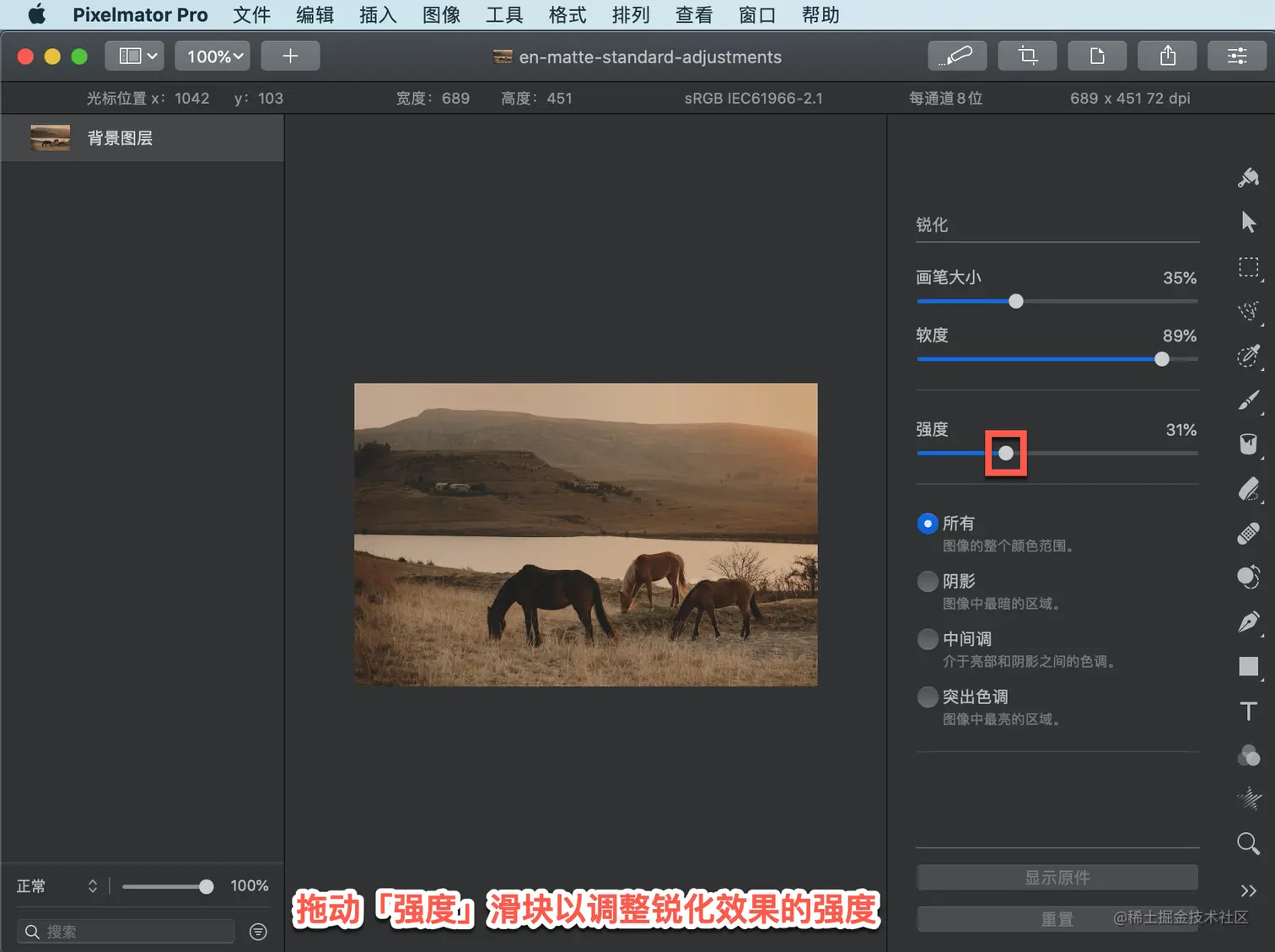Click the sRGB IEC61966-2.1 color profile text
This screenshot has height=952, width=1275.
[x=753, y=98]
